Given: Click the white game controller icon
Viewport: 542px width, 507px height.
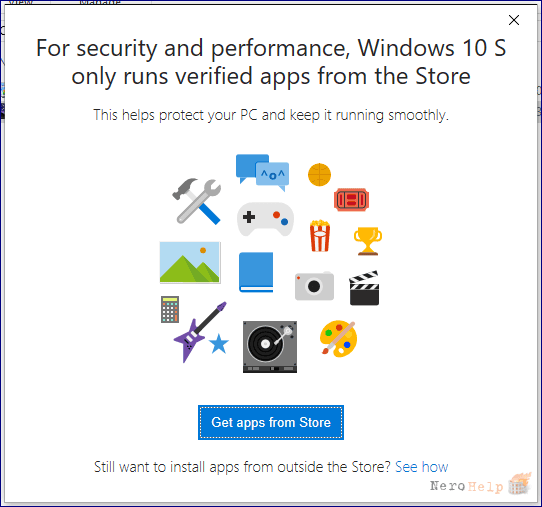Looking at the screenshot, I should point(265,219).
